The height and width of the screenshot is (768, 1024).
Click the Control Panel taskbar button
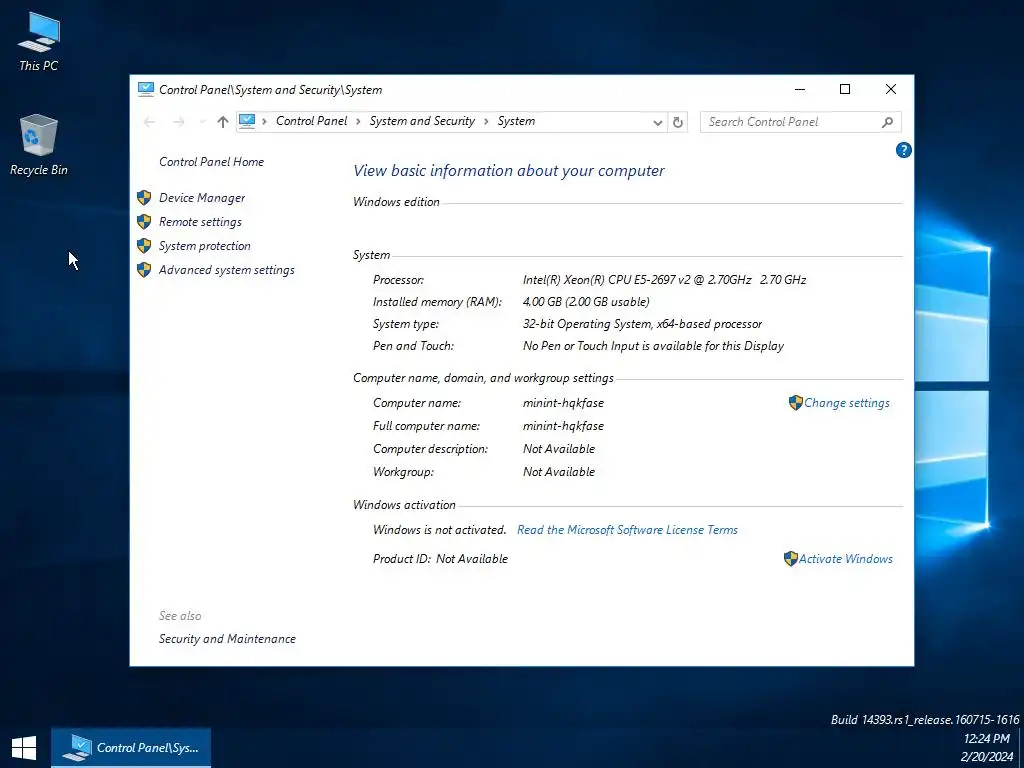point(131,748)
